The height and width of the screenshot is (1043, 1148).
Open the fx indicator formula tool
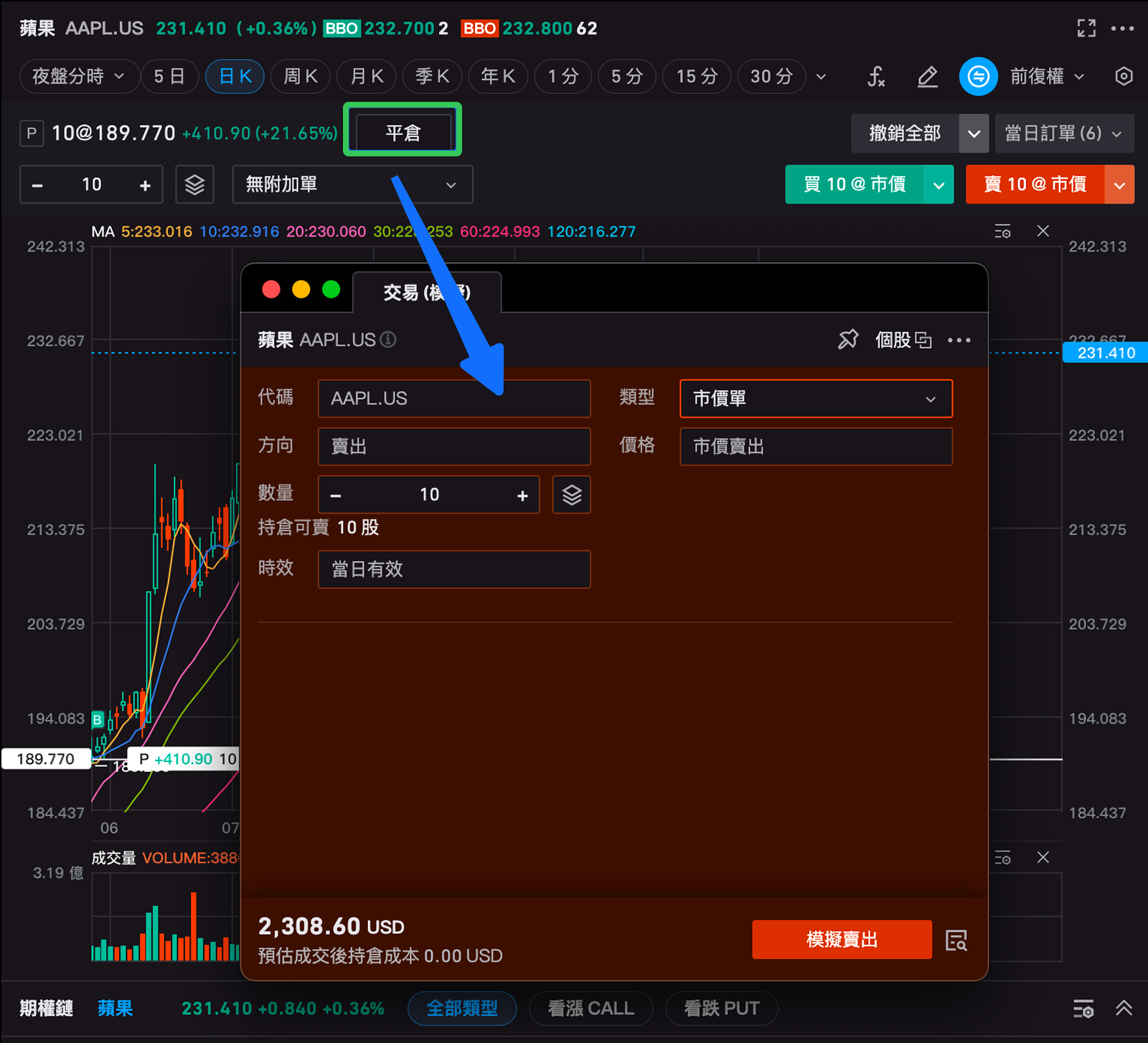tap(875, 77)
